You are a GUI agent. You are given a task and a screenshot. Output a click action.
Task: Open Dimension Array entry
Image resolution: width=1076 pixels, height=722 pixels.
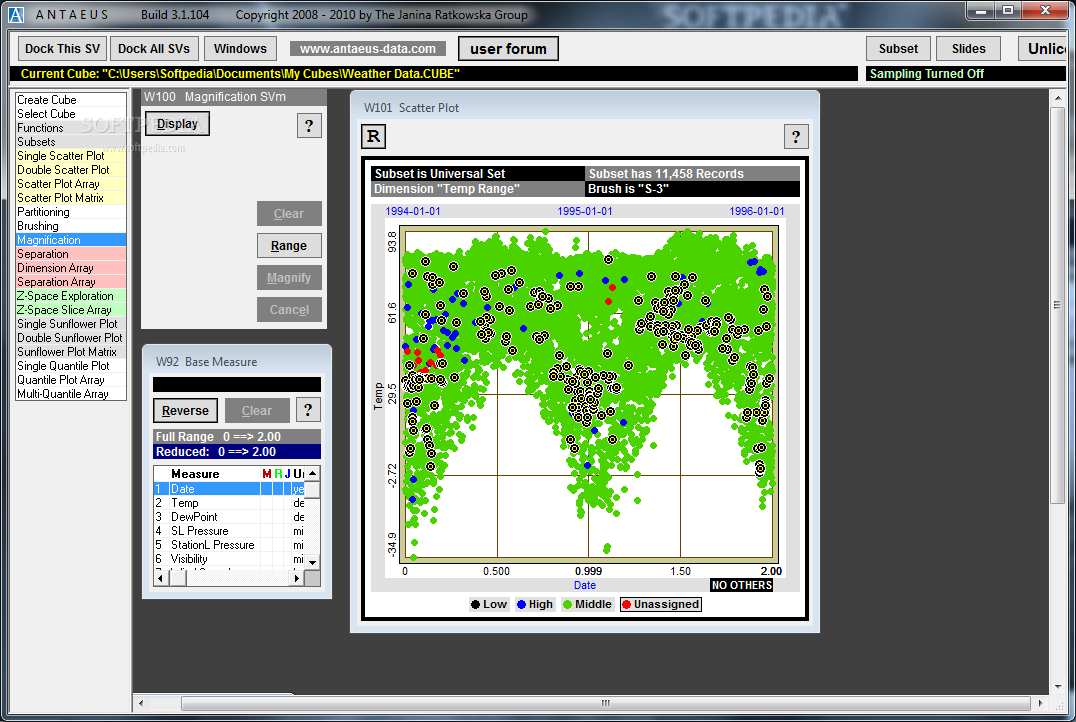click(x=71, y=268)
